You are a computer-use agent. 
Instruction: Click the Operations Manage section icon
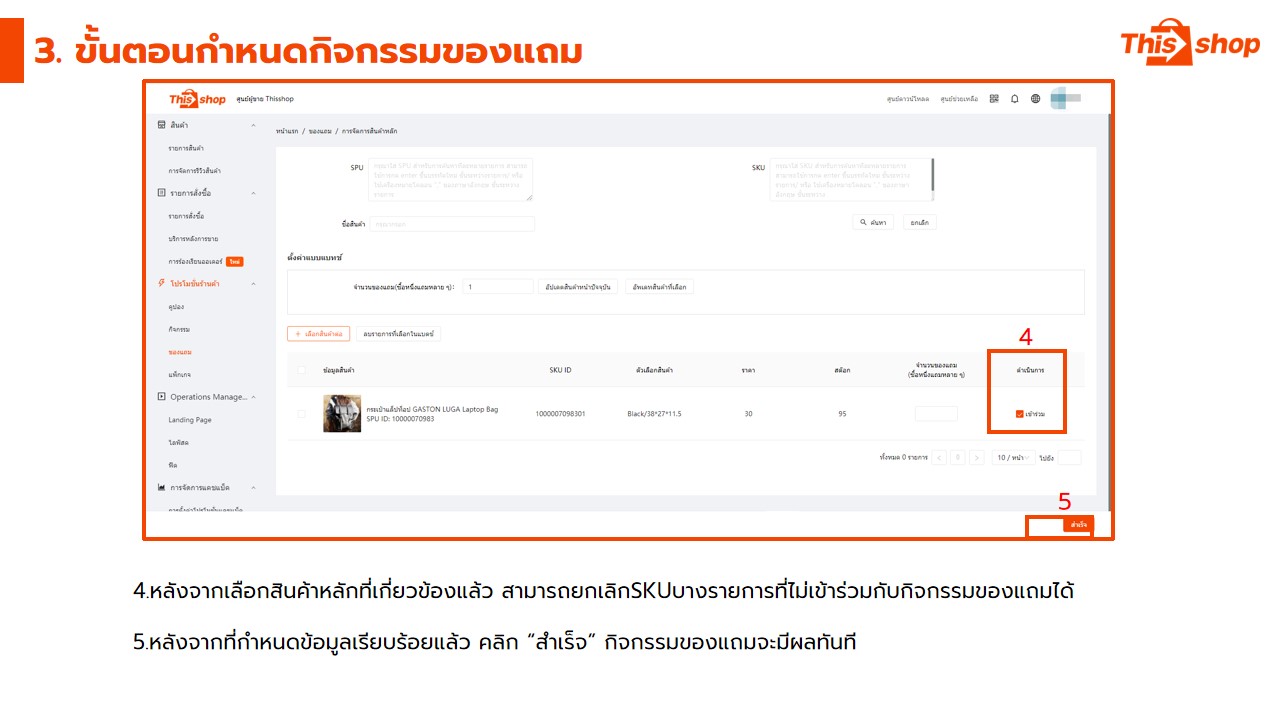162,397
